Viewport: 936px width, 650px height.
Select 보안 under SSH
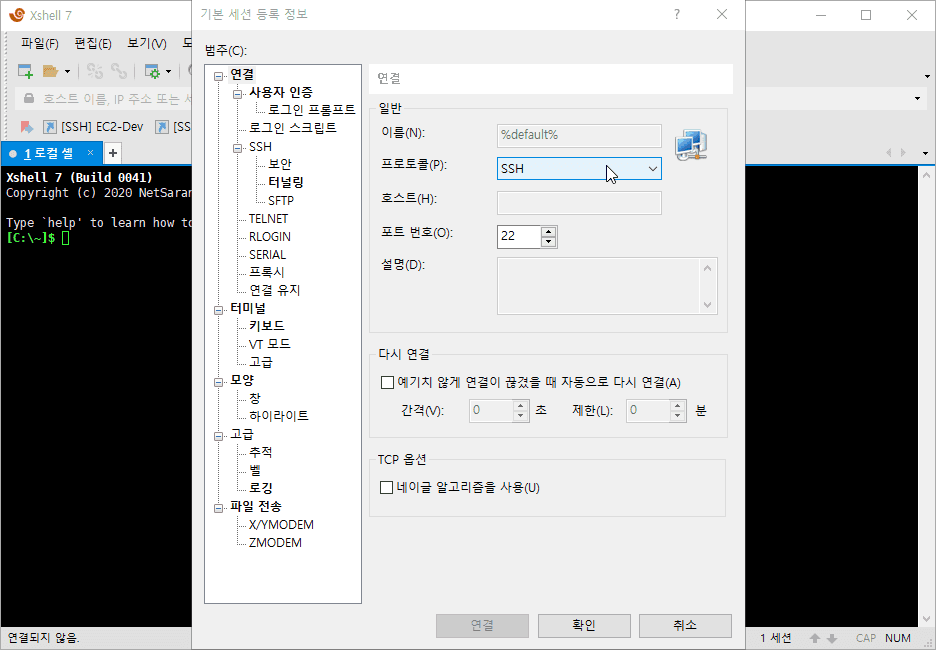click(279, 164)
